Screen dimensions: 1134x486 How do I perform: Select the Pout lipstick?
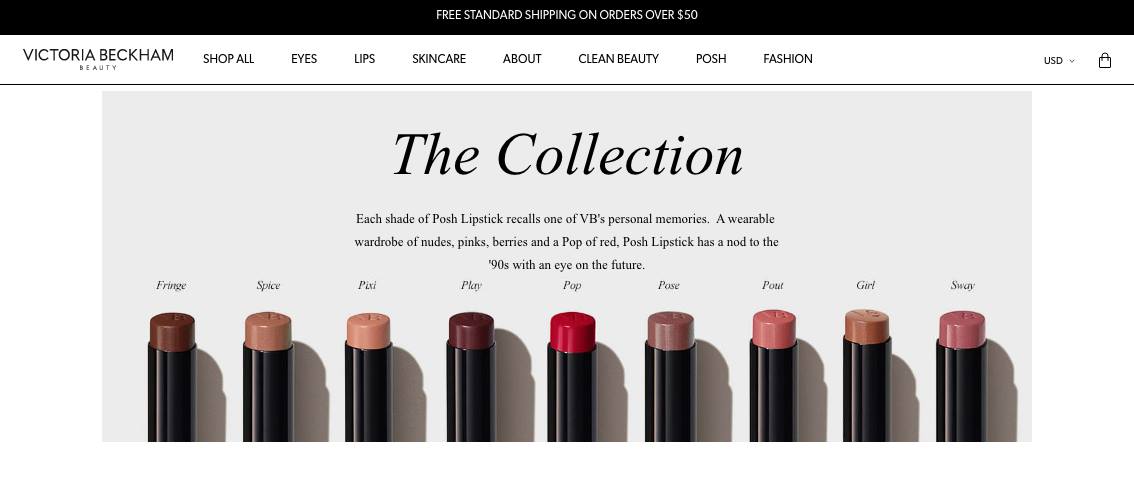point(774,376)
